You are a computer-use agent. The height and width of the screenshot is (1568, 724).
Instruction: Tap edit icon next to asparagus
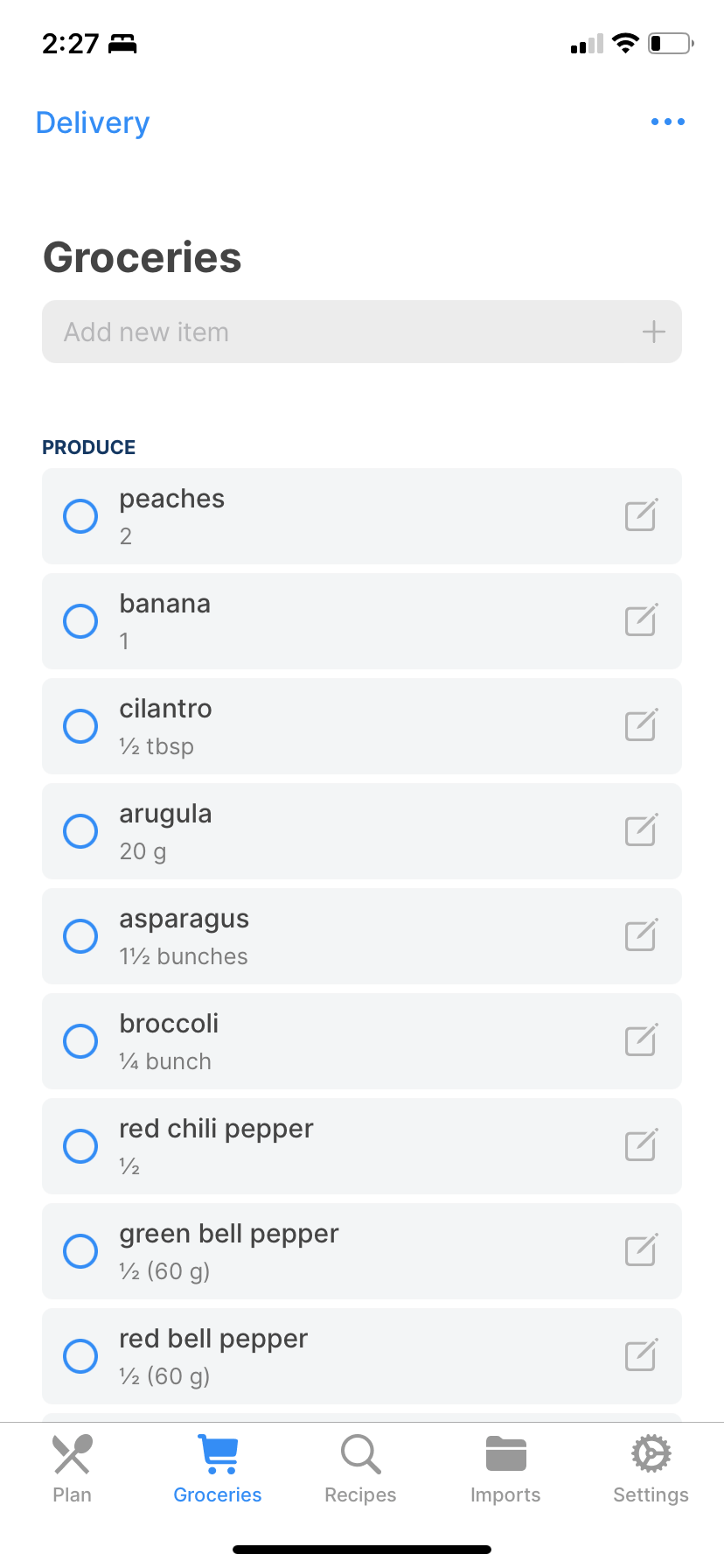point(641,935)
